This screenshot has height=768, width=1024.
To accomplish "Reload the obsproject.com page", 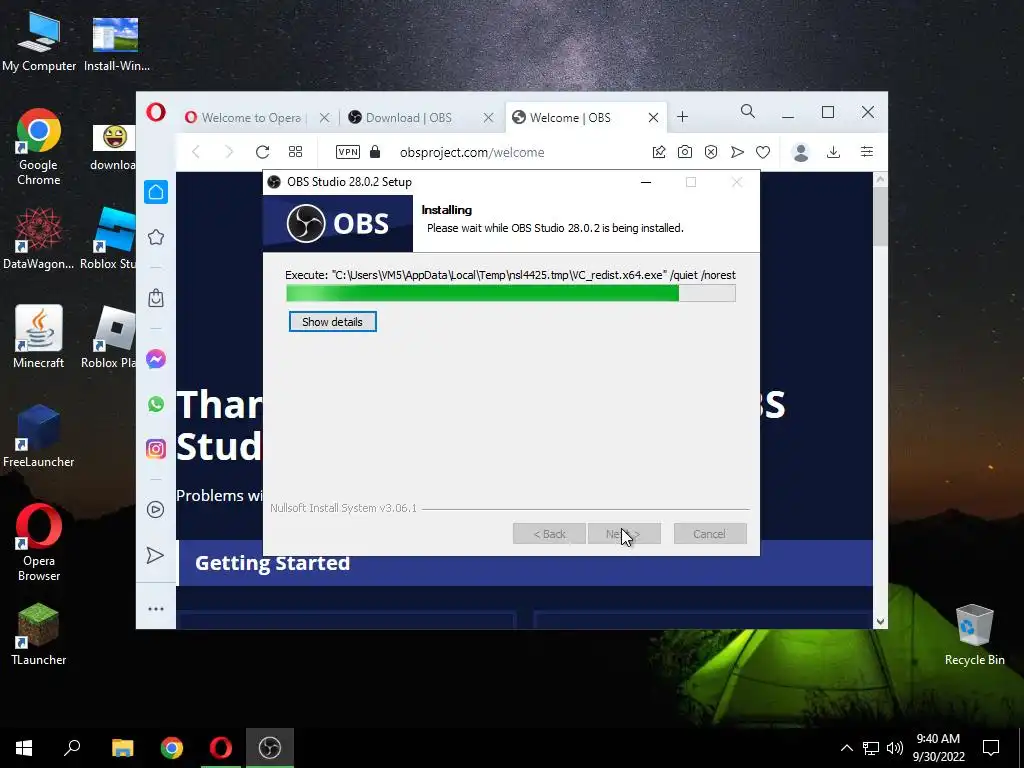I will (263, 152).
